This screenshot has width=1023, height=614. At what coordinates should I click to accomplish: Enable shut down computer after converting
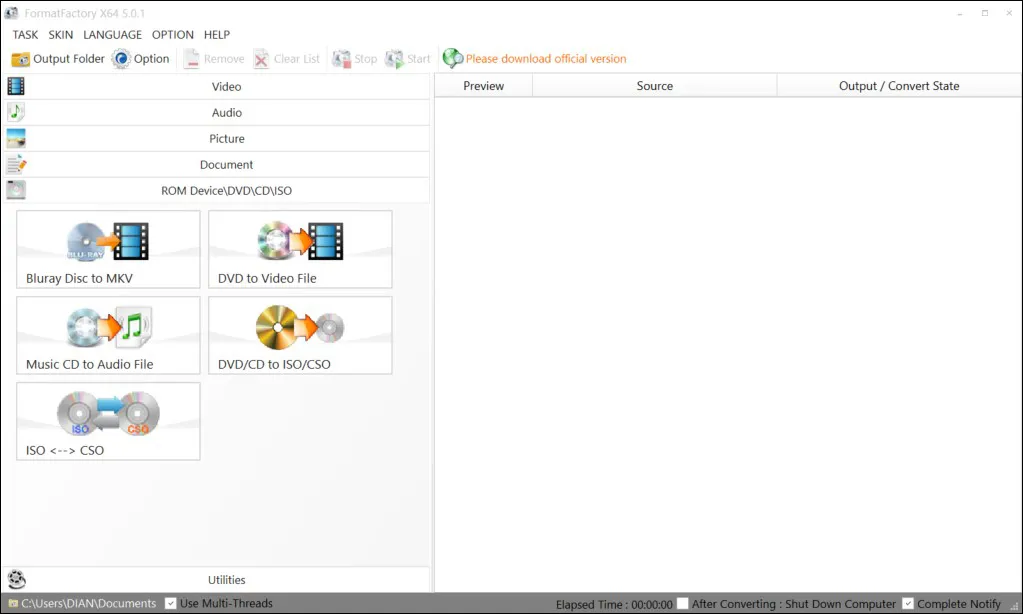682,603
